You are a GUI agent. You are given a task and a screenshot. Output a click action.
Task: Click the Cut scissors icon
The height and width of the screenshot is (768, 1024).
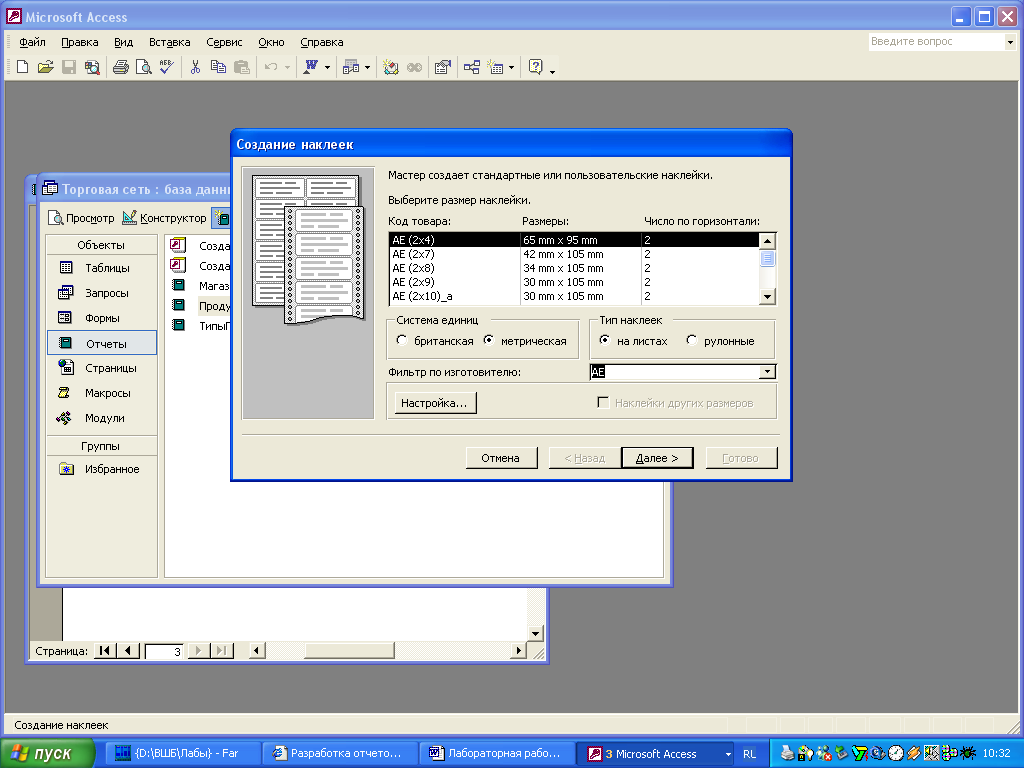pyautogui.click(x=195, y=67)
